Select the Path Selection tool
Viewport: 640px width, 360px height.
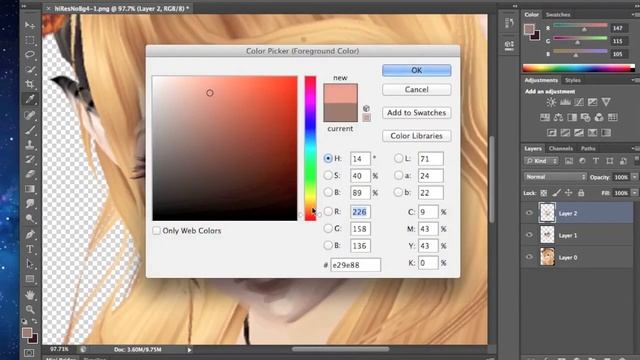point(30,264)
